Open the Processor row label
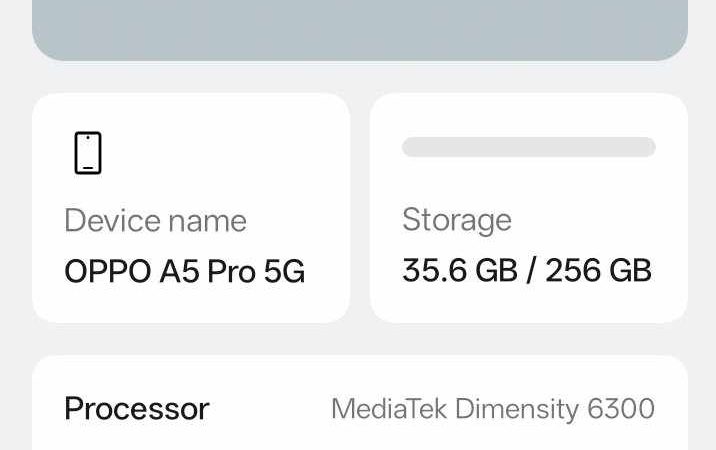The image size is (716, 450). (x=136, y=408)
